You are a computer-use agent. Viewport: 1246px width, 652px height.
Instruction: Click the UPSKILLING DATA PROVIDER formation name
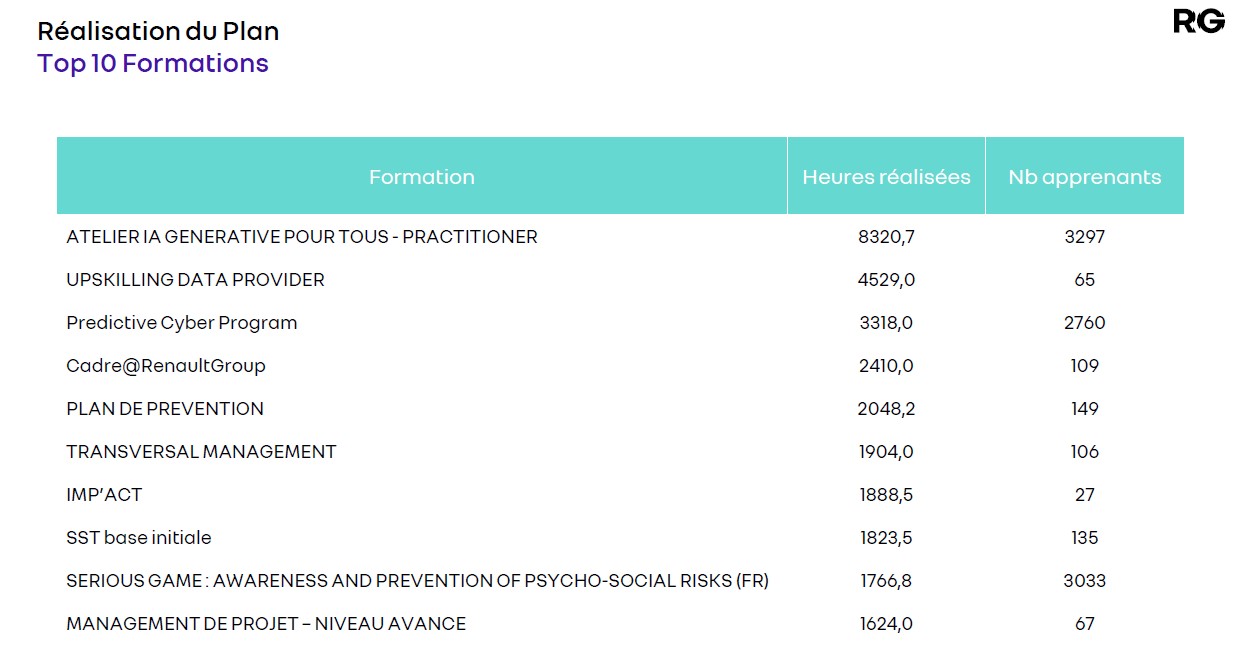pyautogui.click(x=195, y=280)
